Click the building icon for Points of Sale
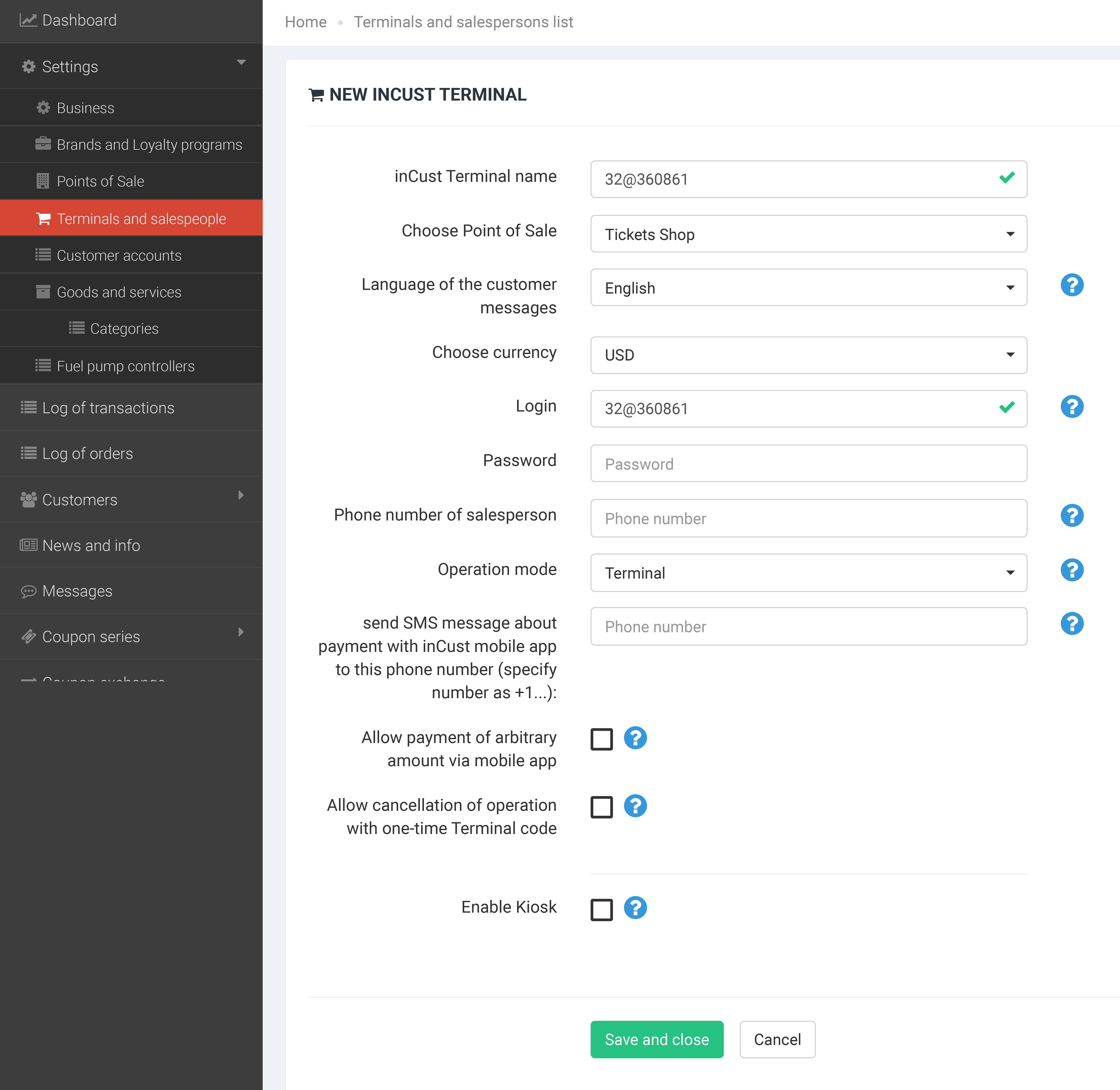The width and height of the screenshot is (1120, 1090). click(x=43, y=181)
